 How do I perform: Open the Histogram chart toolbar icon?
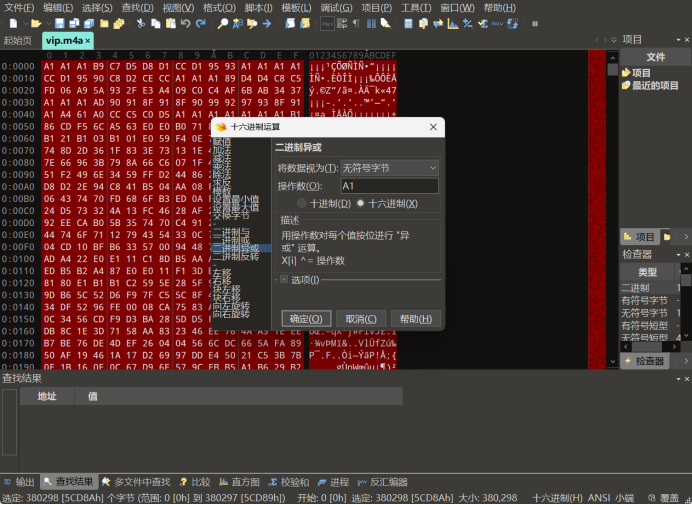[453, 23]
